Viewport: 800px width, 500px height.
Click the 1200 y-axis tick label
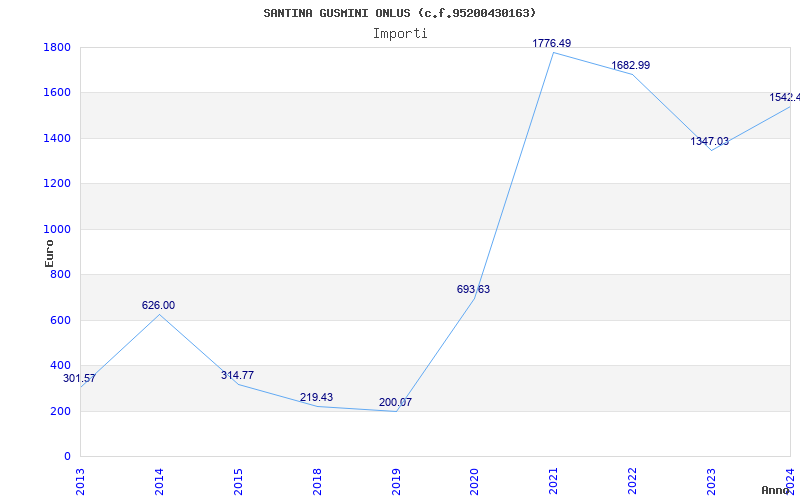coord(57,184)
